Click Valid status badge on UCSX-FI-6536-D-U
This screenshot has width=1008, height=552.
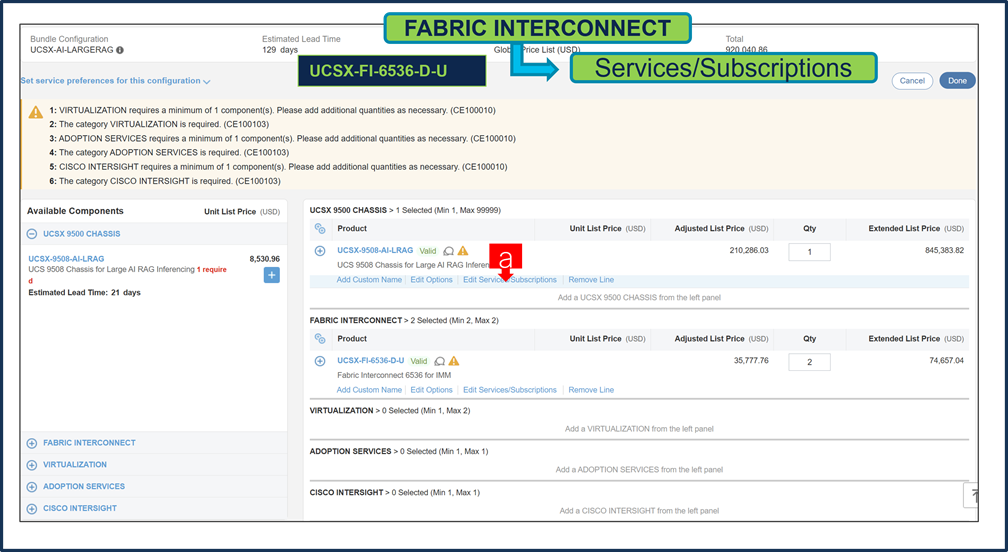click(418, 361)
